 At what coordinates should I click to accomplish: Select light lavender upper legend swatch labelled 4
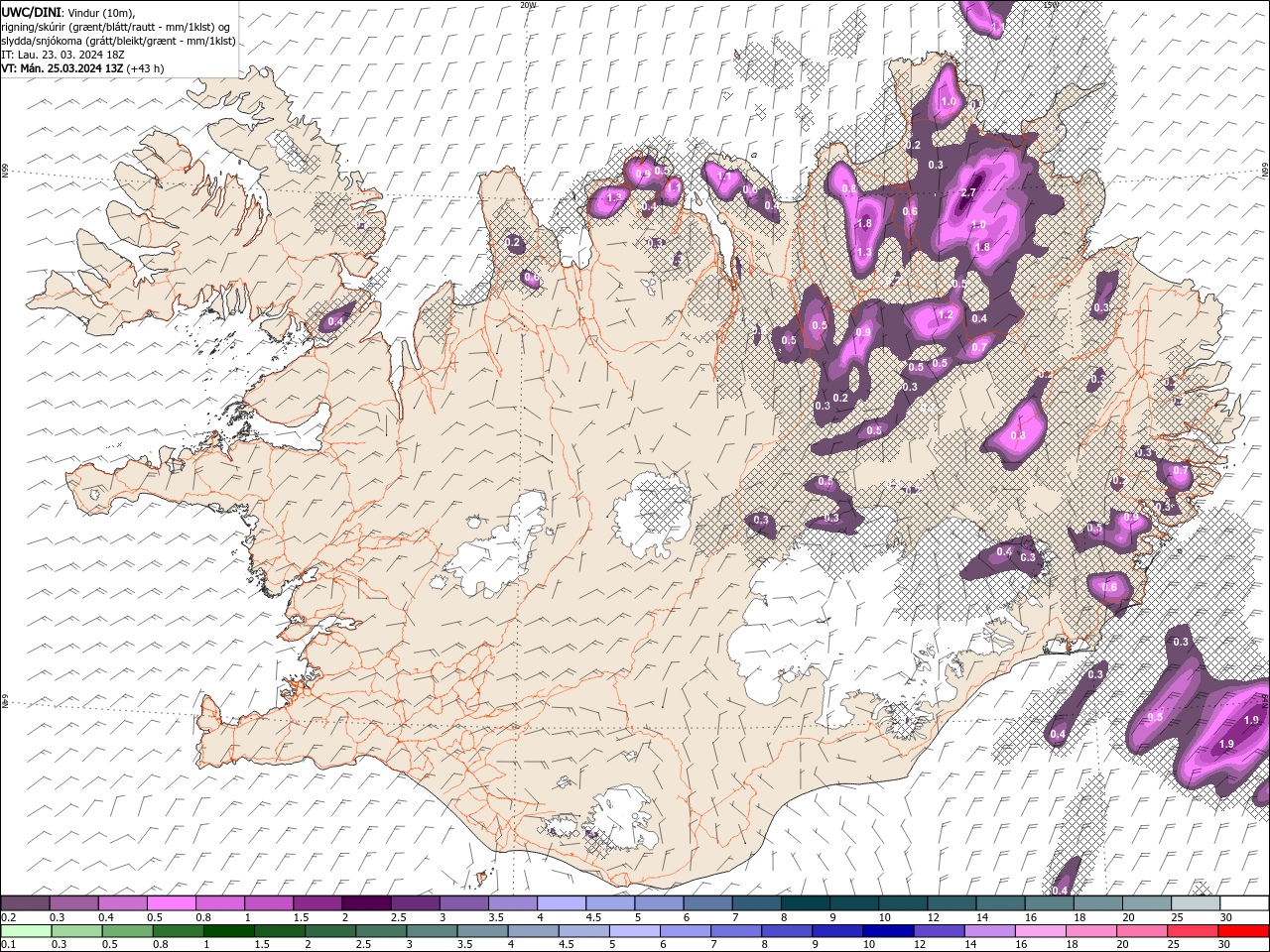(561, 903)
